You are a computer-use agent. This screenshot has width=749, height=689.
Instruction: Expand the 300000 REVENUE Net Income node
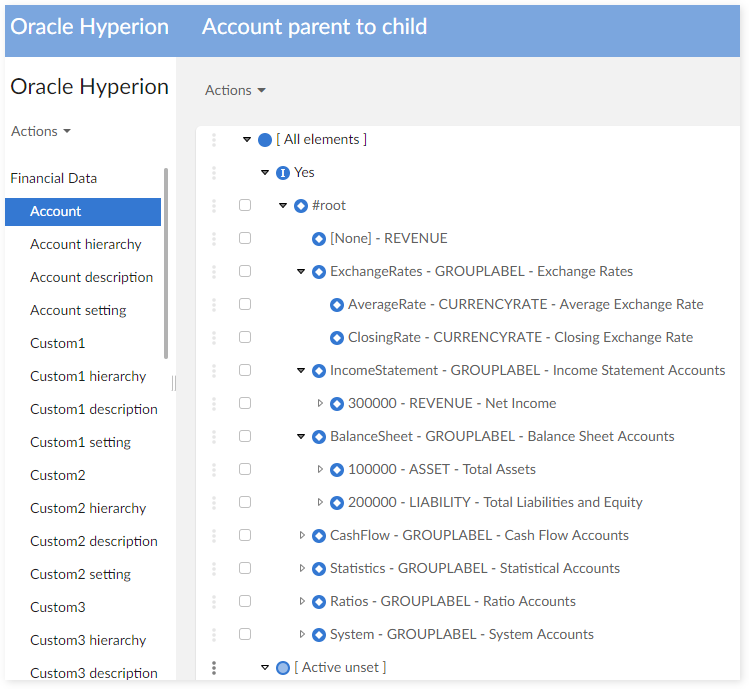coord(320,404)
